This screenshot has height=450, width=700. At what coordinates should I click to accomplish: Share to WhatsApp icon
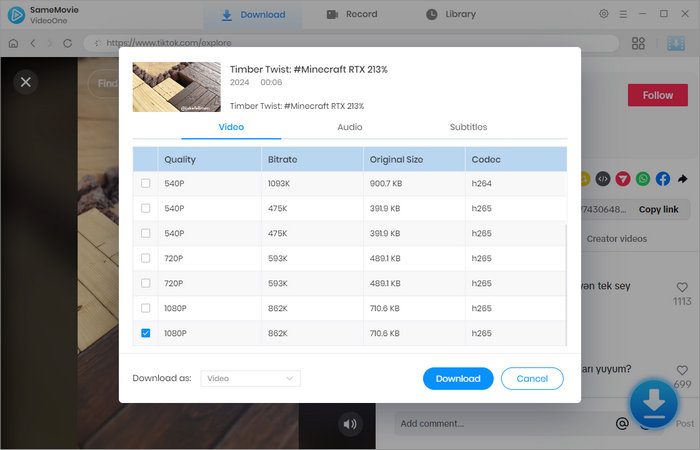(x=643, y=179)
